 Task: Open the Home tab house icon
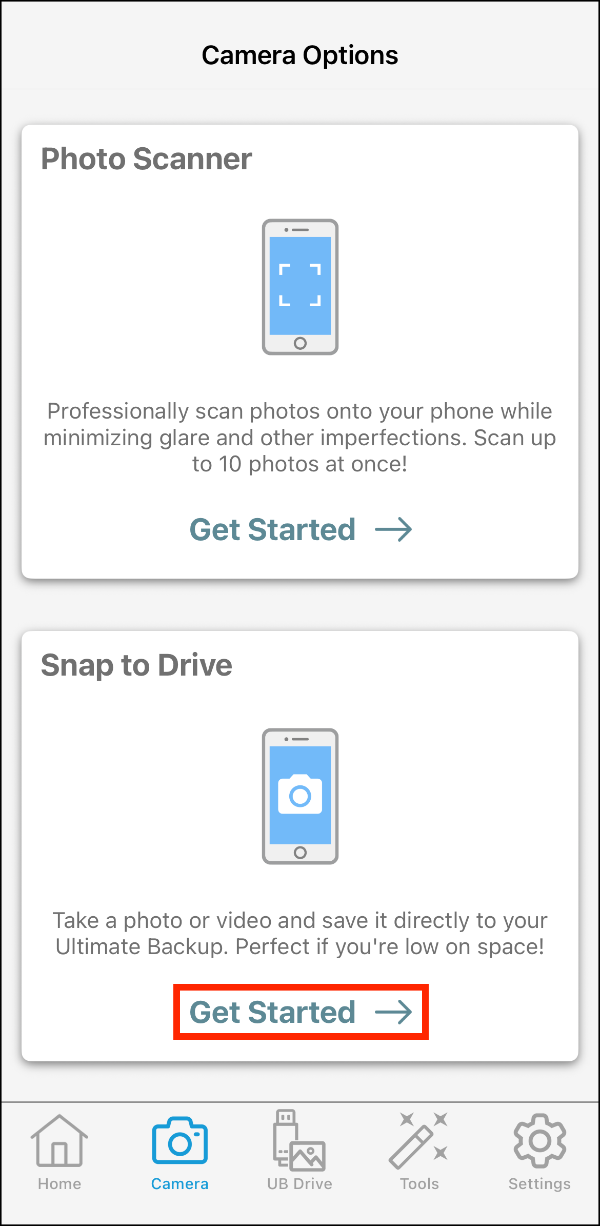59,1139
